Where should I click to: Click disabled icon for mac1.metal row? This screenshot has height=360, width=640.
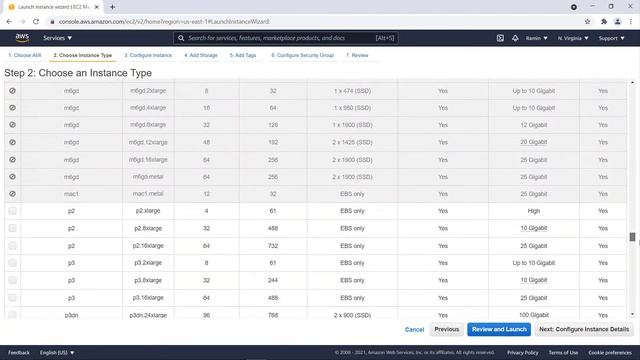(13, 194)
